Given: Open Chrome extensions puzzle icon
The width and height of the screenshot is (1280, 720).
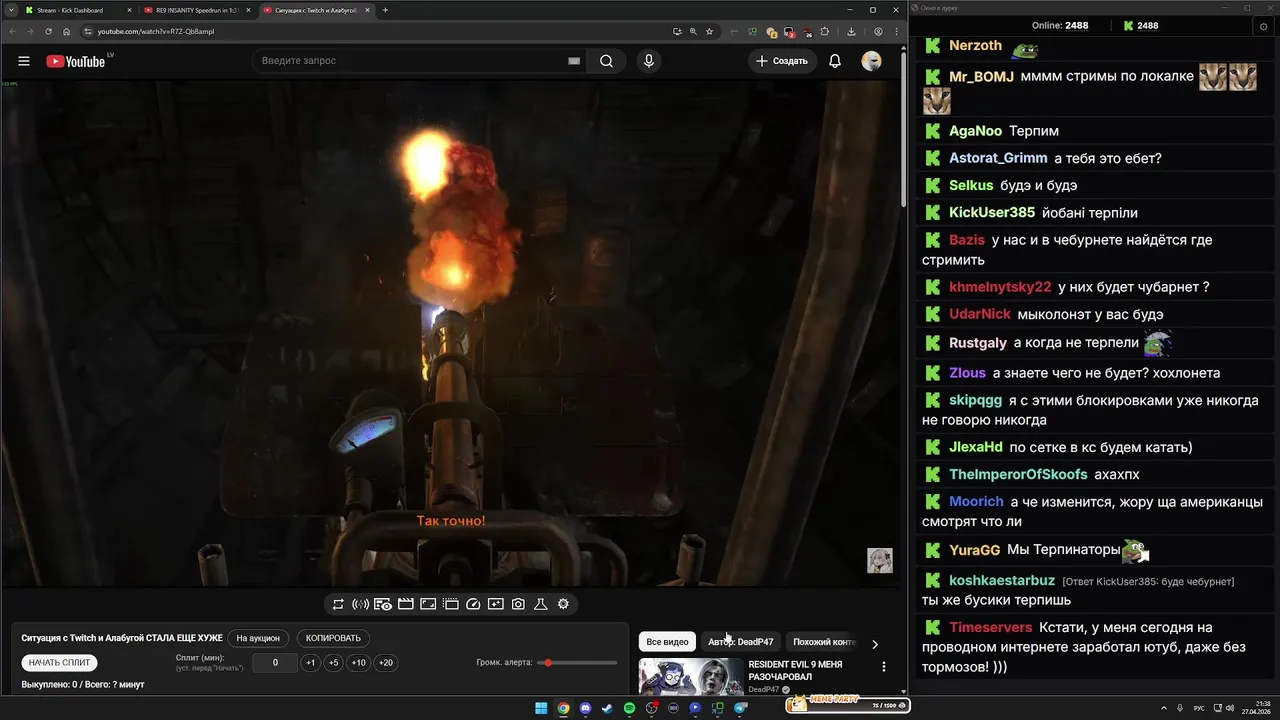Looking at the screenshot, I should 825,31.
